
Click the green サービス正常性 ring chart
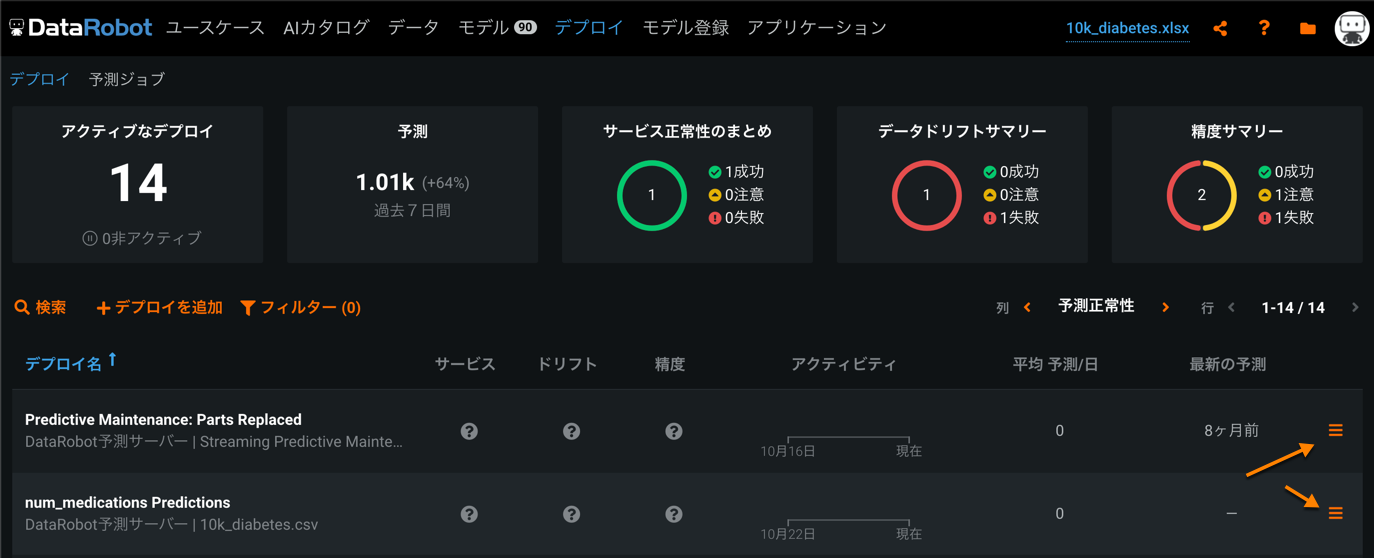pos(652,196)
